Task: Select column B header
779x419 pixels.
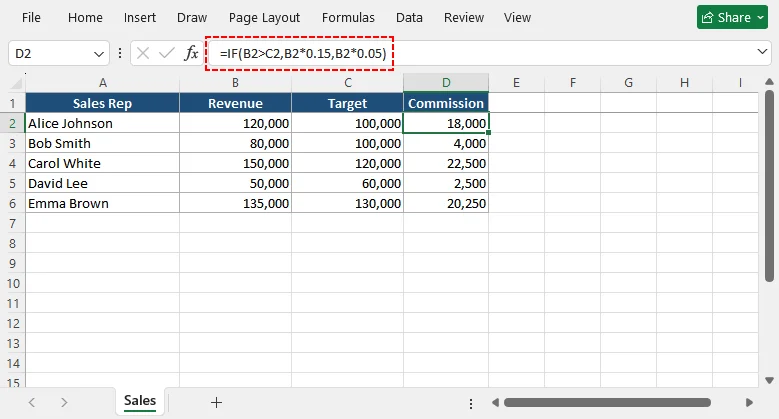Action: pos(235,83)
